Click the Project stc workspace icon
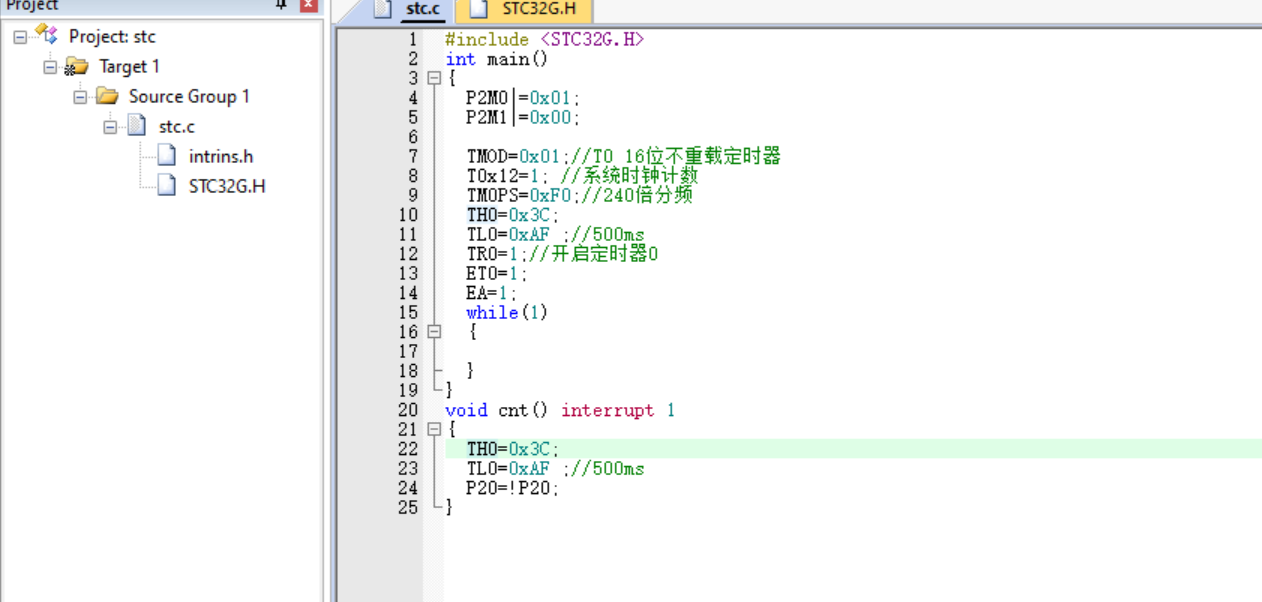1262x602 pixels. (x=47, y=35)
